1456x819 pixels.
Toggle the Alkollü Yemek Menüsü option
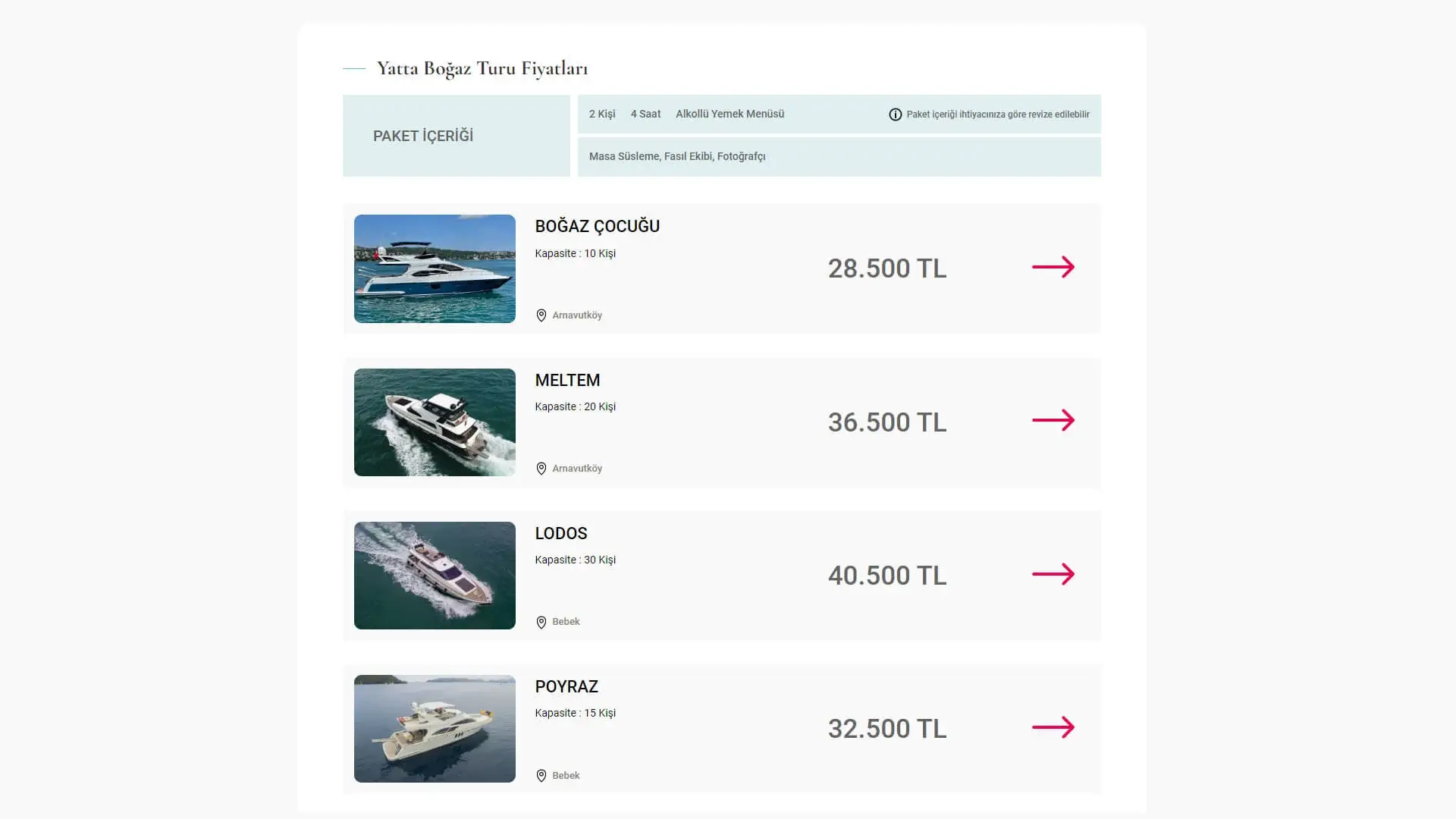(730, 114)
